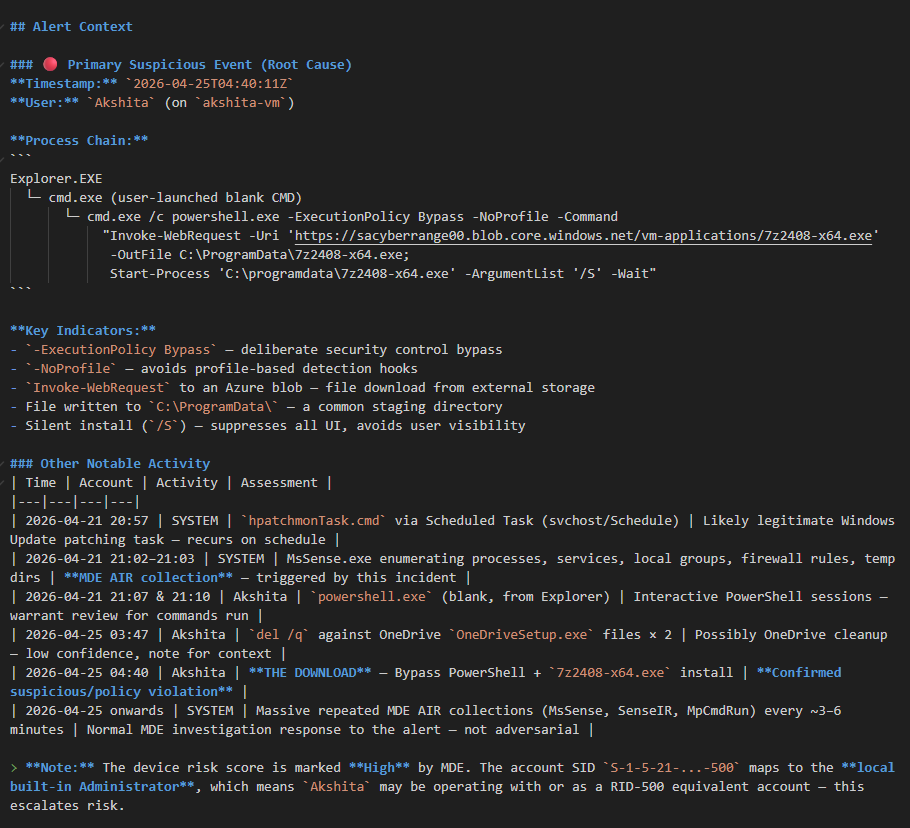Click the red circle emoji in heading

[x=50, y=64]
